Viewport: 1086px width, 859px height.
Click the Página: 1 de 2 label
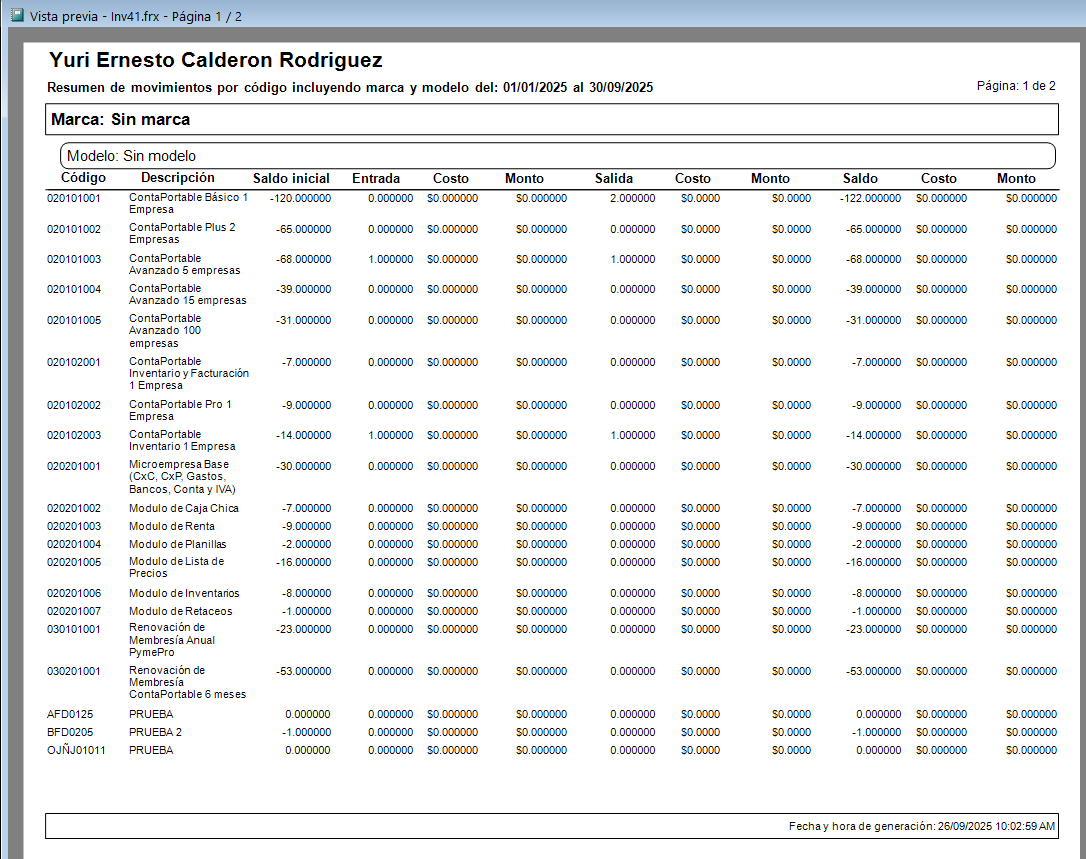pyautogui.click(x=1016, y=86)
